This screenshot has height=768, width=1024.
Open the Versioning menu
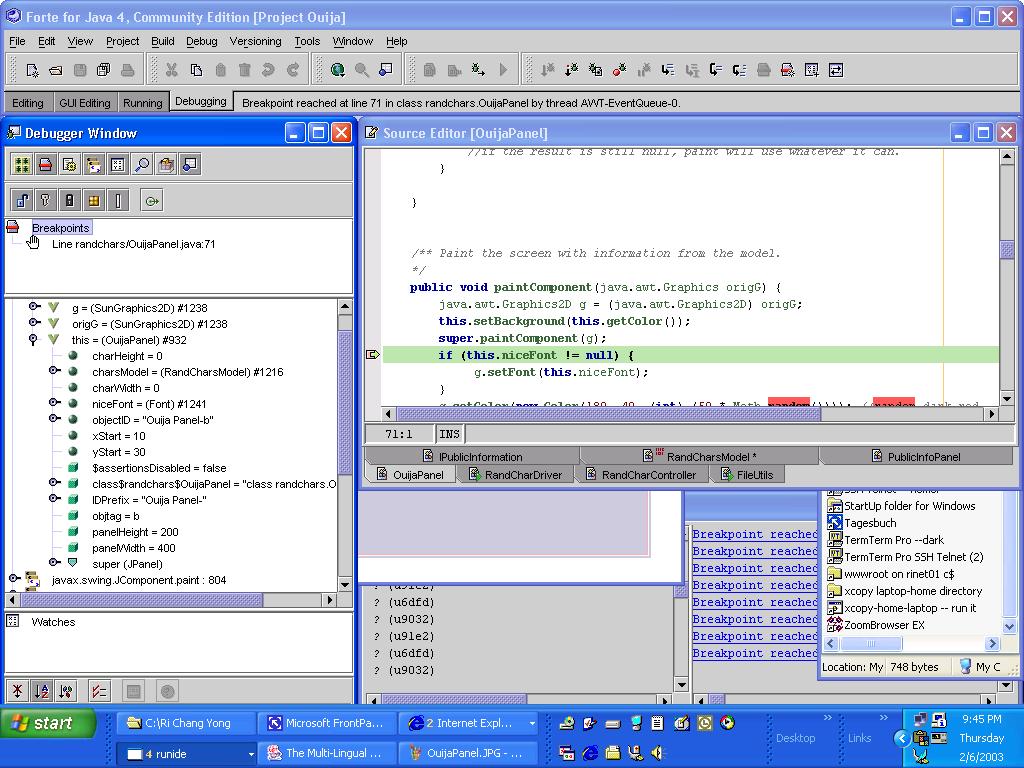tap(255, 41)
